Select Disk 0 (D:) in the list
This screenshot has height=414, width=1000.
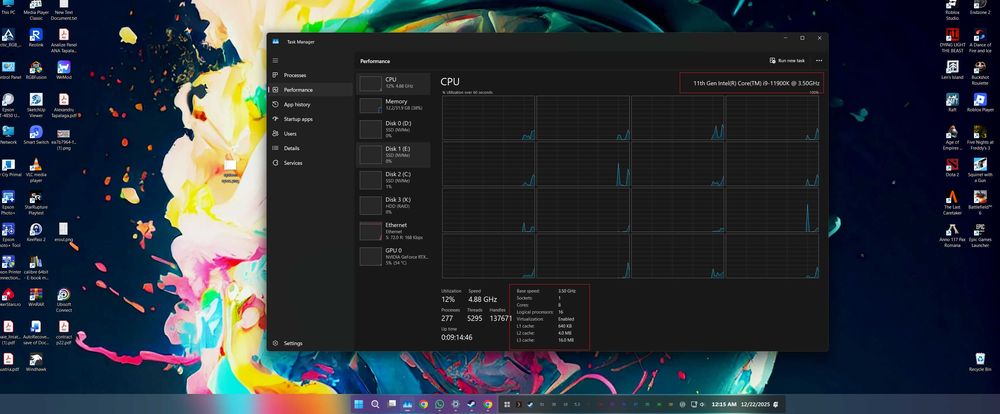pos(393,129)
